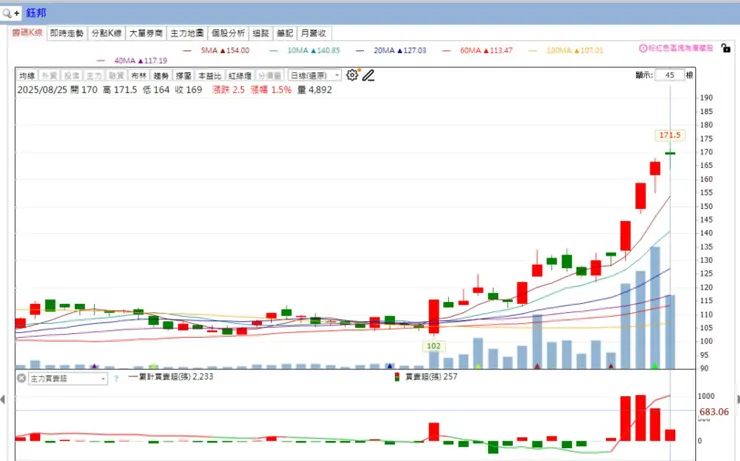
Task: Toggle the 主力 overlay button
Action: [93, 75]
